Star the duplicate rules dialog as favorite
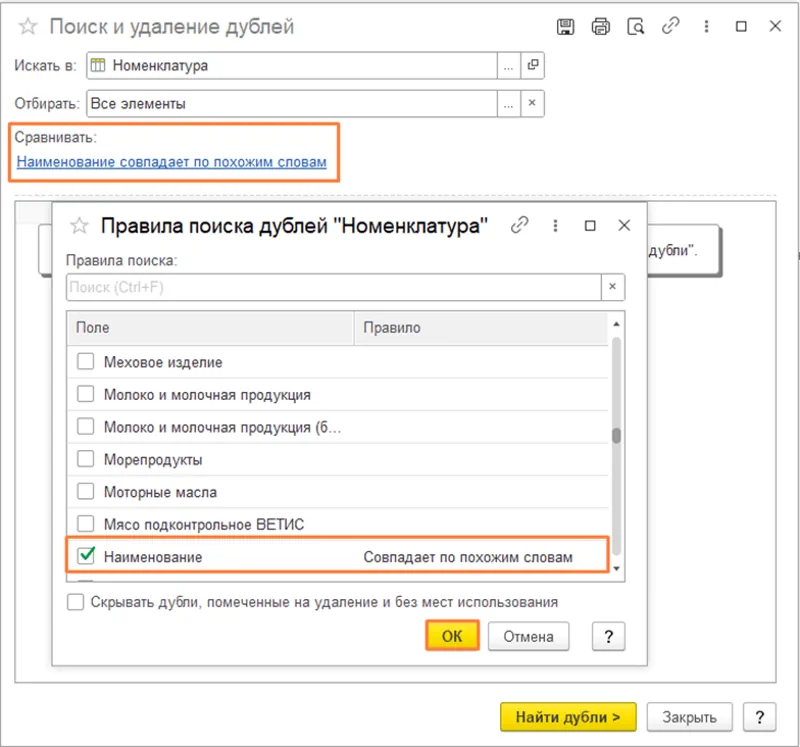The width and height of the screenshot is (800, 747). (77, 226)
